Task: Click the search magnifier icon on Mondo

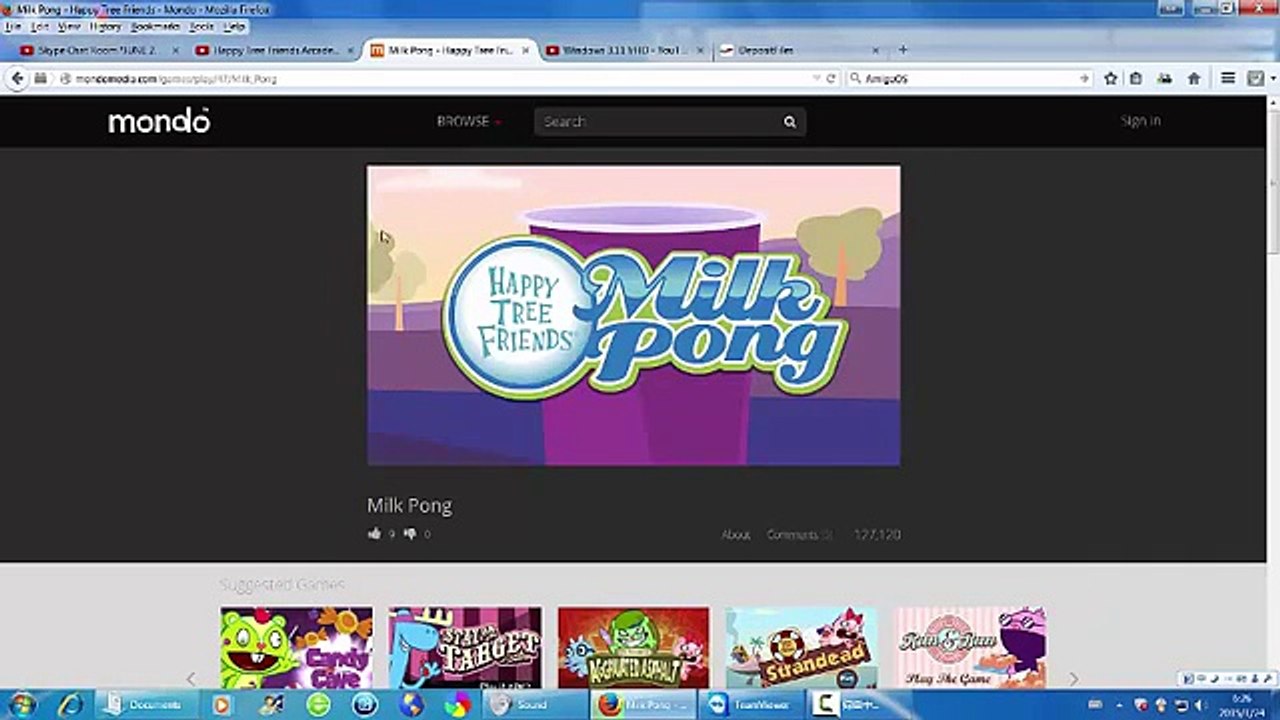Action: (x=789, y=122)
